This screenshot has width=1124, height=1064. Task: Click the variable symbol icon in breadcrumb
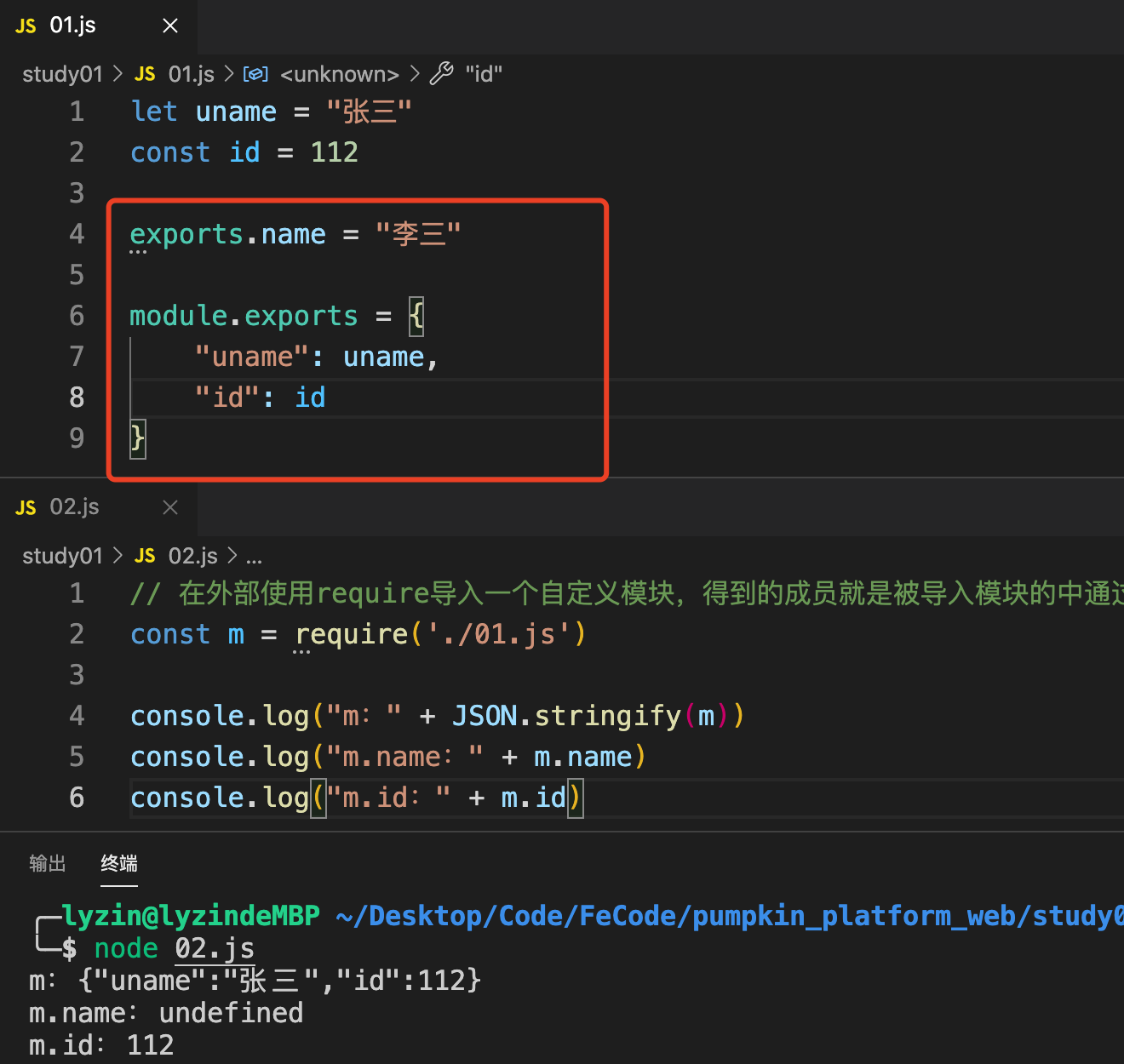coord(255,74)
